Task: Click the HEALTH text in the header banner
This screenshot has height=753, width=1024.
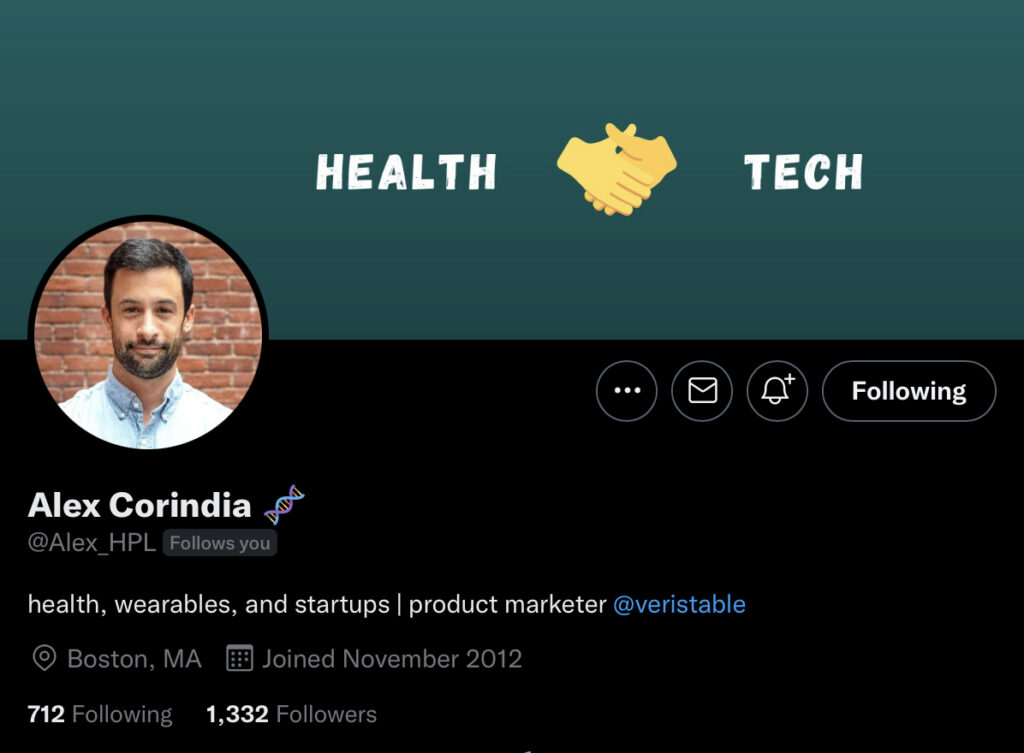Action: [x=406, y=172]
